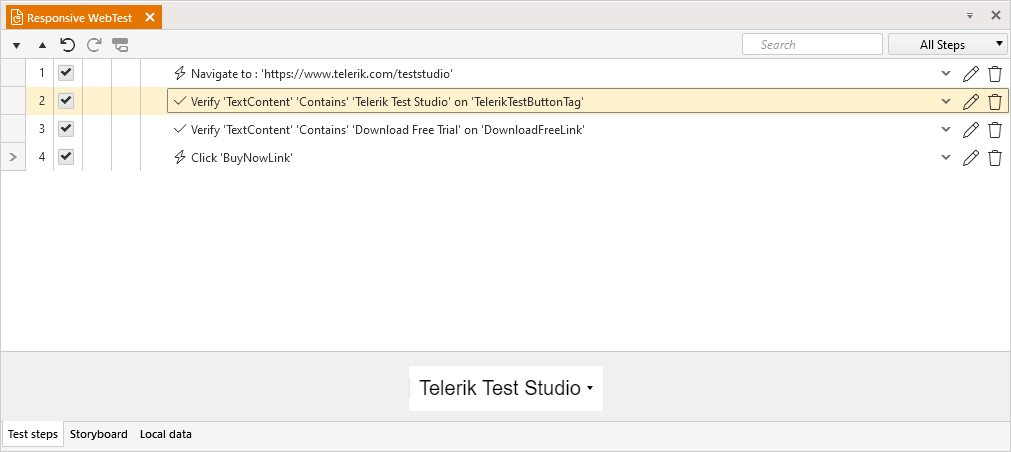The width and height of the screenshot is (1011, 452).
Task: Open the All Steps filter dropdown
Action: click(948, 44)
